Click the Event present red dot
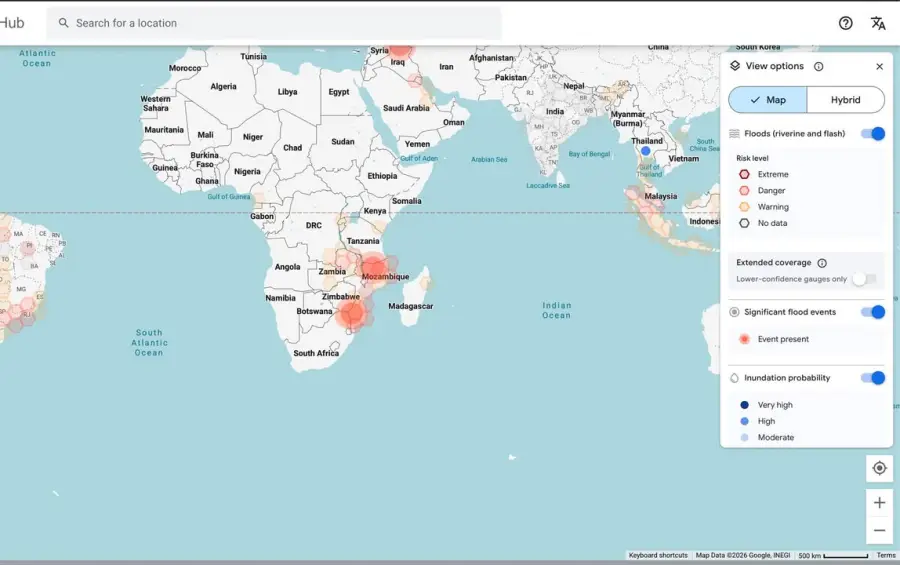 click(744, 339)
